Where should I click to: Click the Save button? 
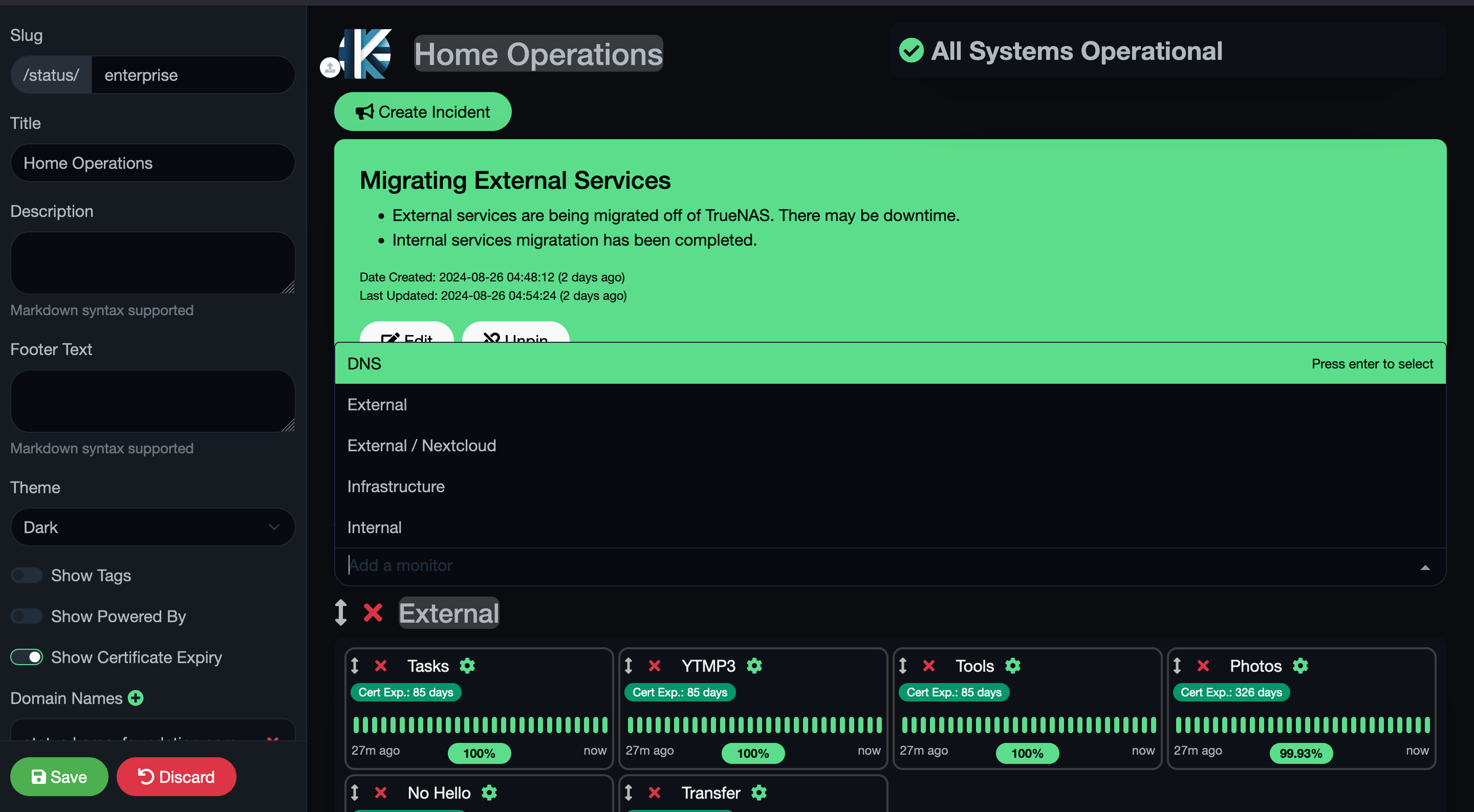coord(59,777)
